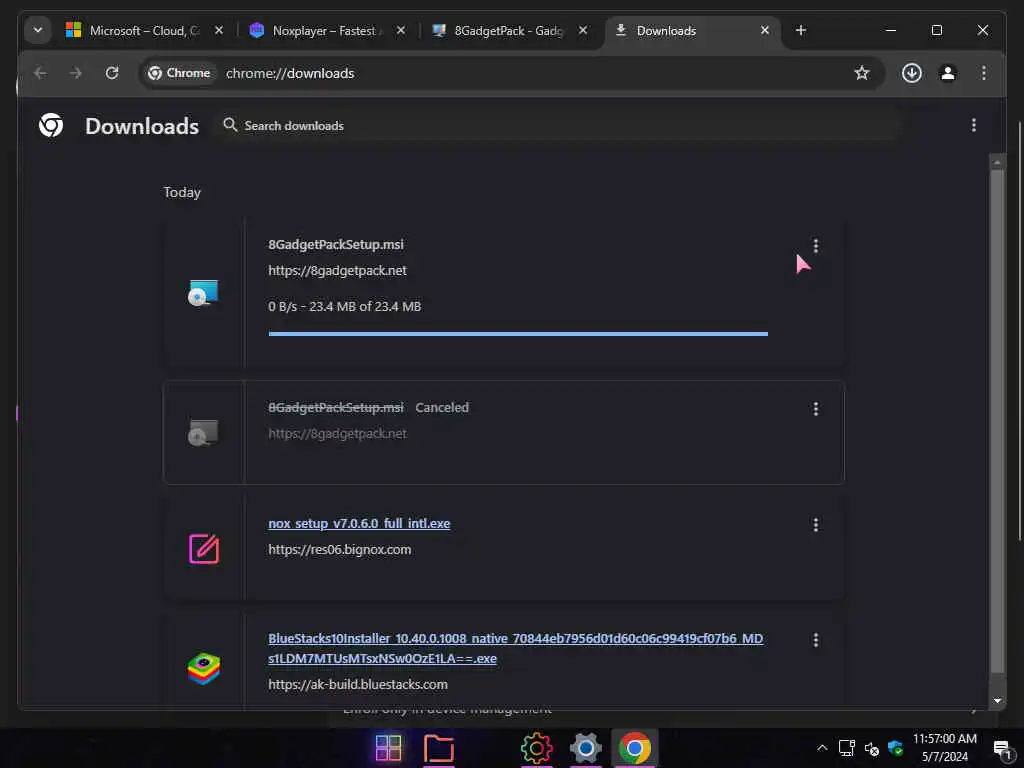Open File Explorer from the taskbar
Viewport: 1024px width, 768px height.
point(439,748)
